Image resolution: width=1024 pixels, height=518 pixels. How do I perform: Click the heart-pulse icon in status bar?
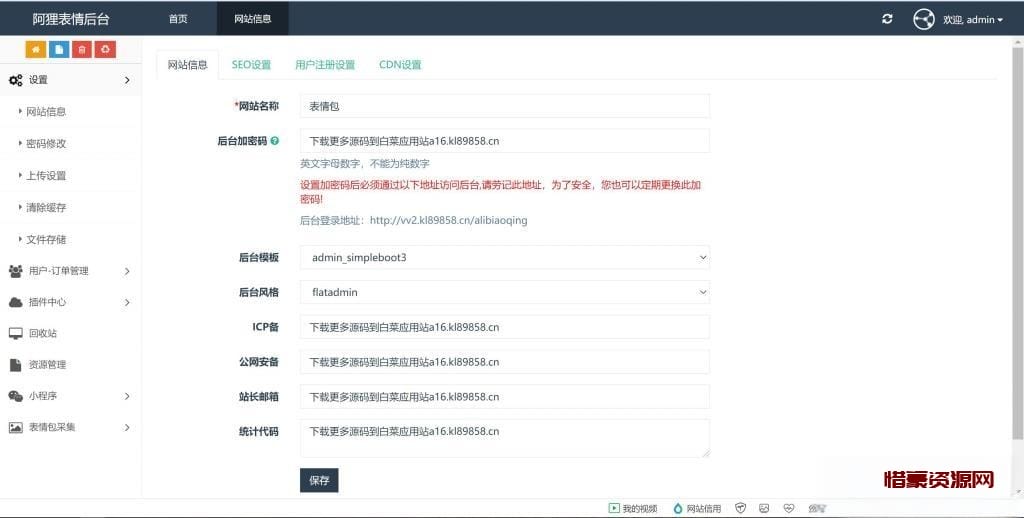[789, 508]
